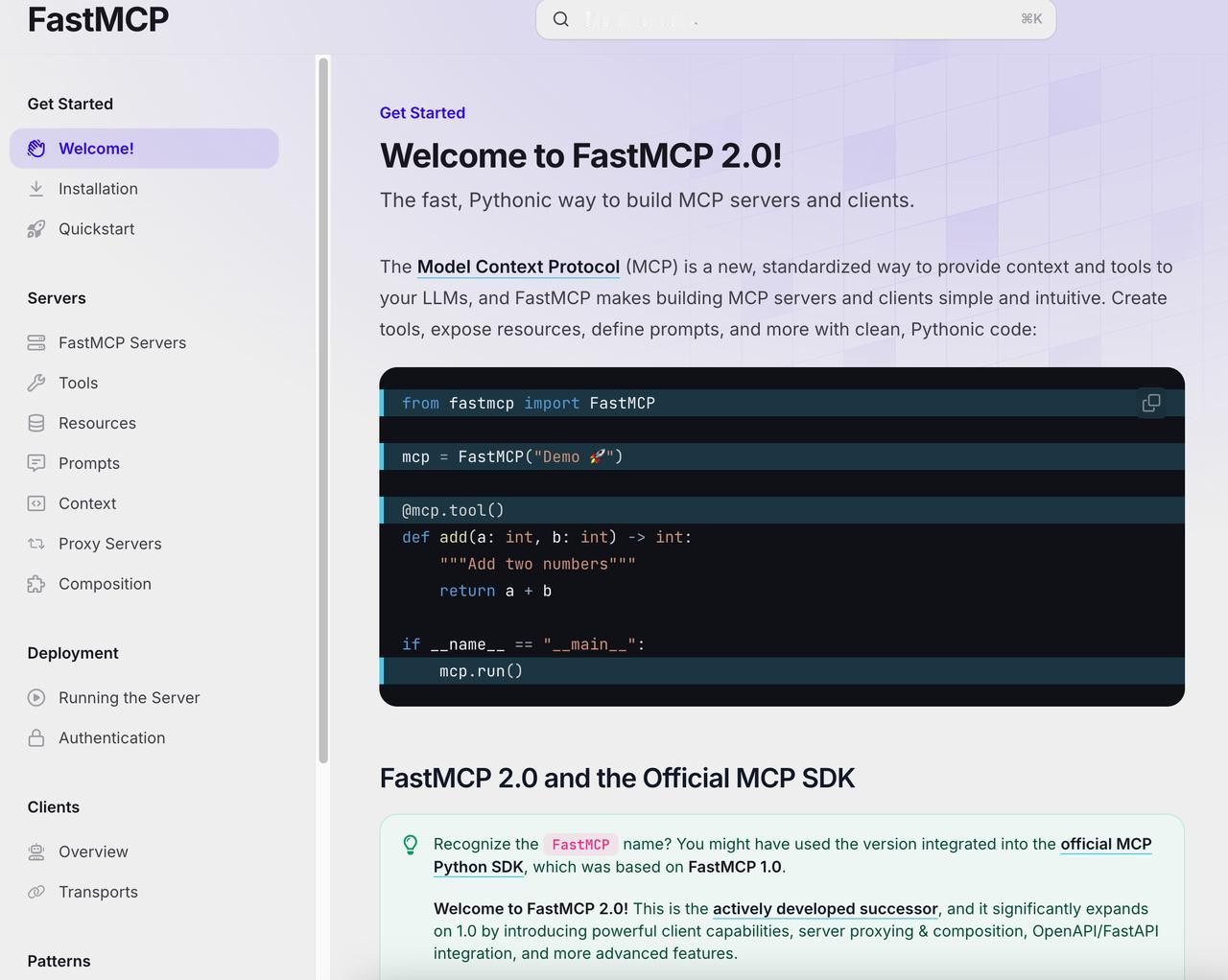Click the server icon beside FastMCP Servers

(x=36, y=342)
